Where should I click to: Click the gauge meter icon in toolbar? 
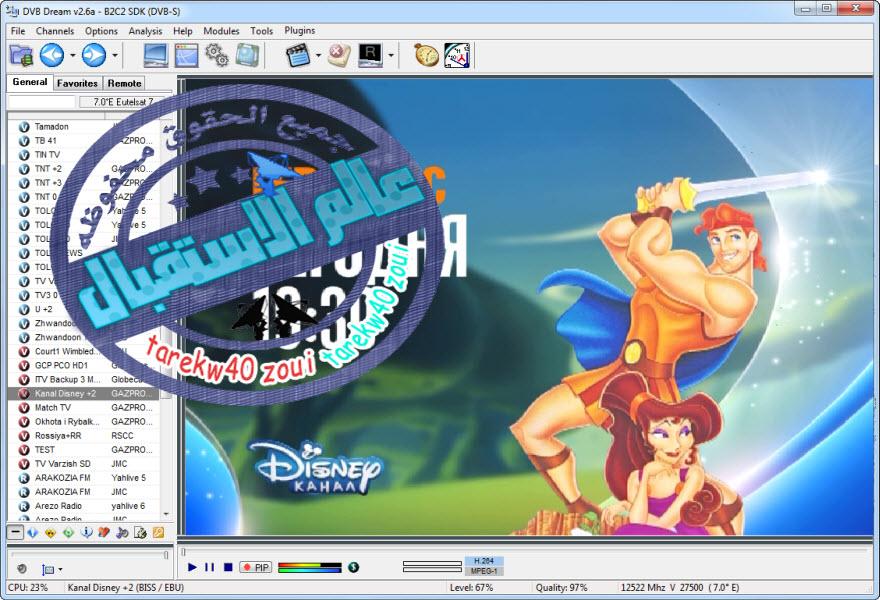click(457, 56)
